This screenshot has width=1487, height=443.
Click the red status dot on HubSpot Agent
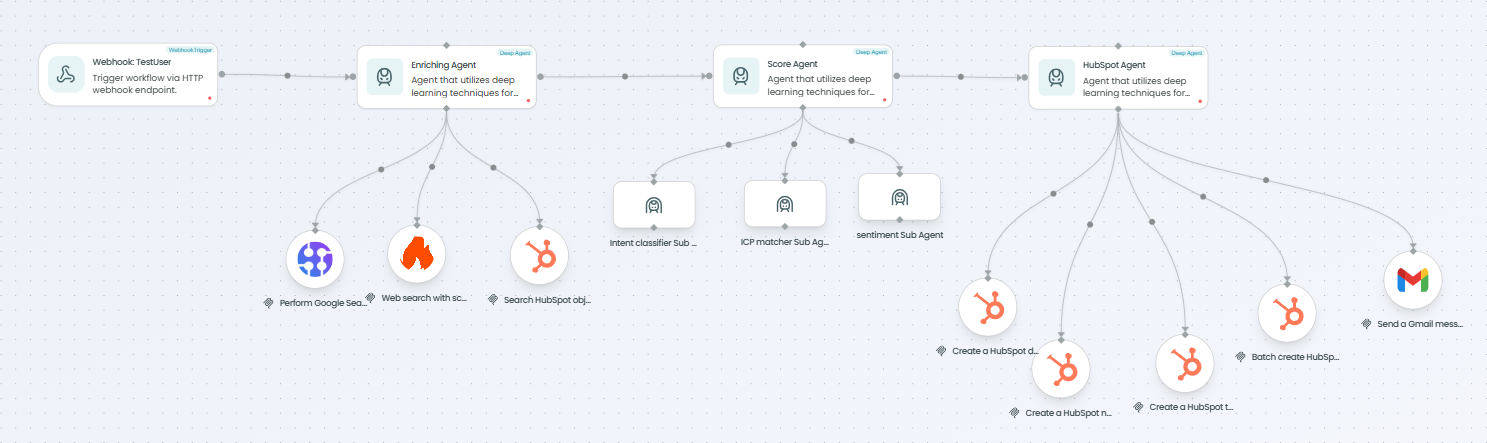(x=1199, y=101)
